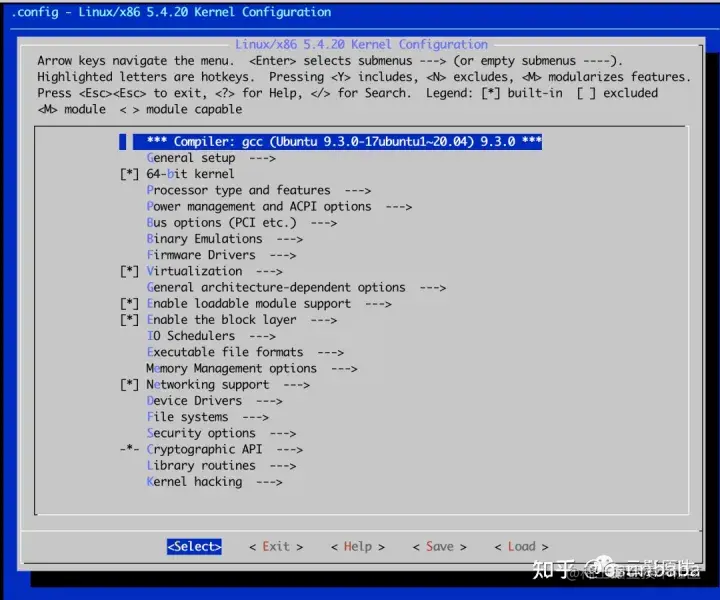
Task: Expand Bus options (PCI etc.) arrow
Action: pyautogui.click(x=324, y=223)
